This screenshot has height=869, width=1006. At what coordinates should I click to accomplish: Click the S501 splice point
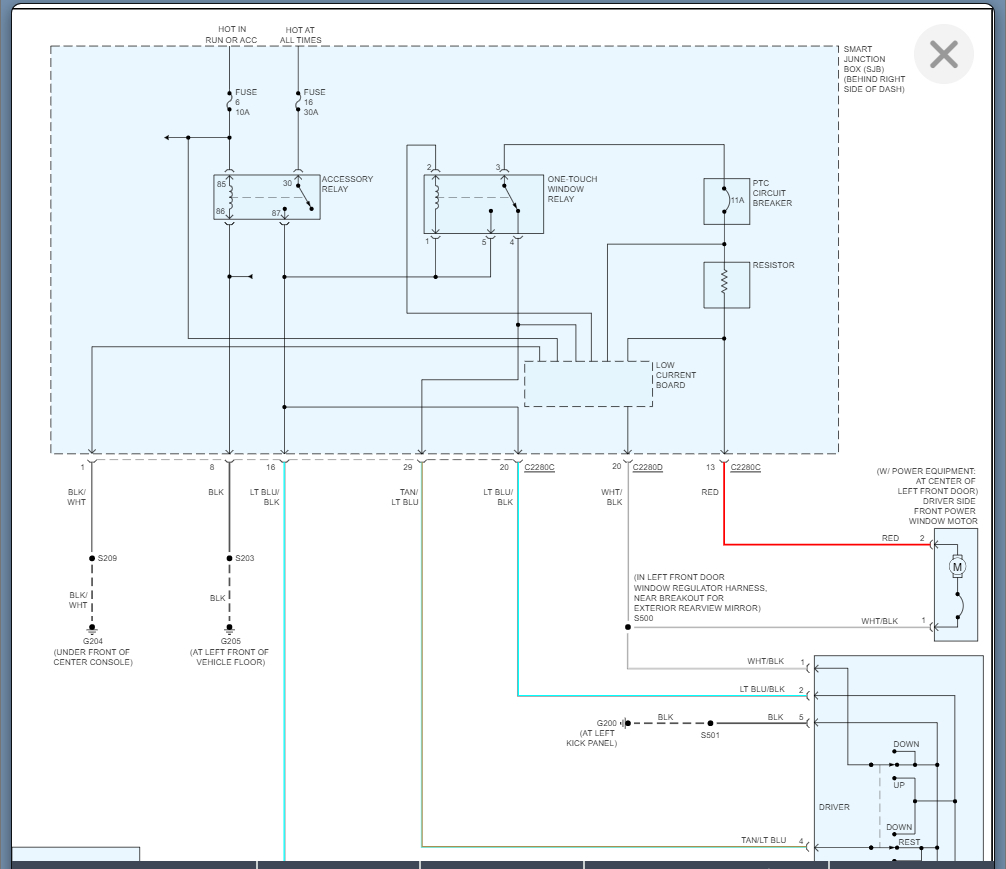click(x=710, y=723)
